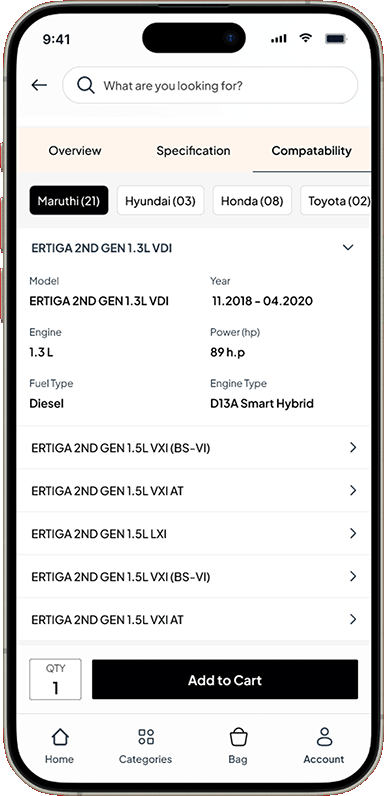Expand the ERTIGA 2ND GEN 1.5L LXI chevron
This screenshot has width=384, height=796.
tap(353, 534)
